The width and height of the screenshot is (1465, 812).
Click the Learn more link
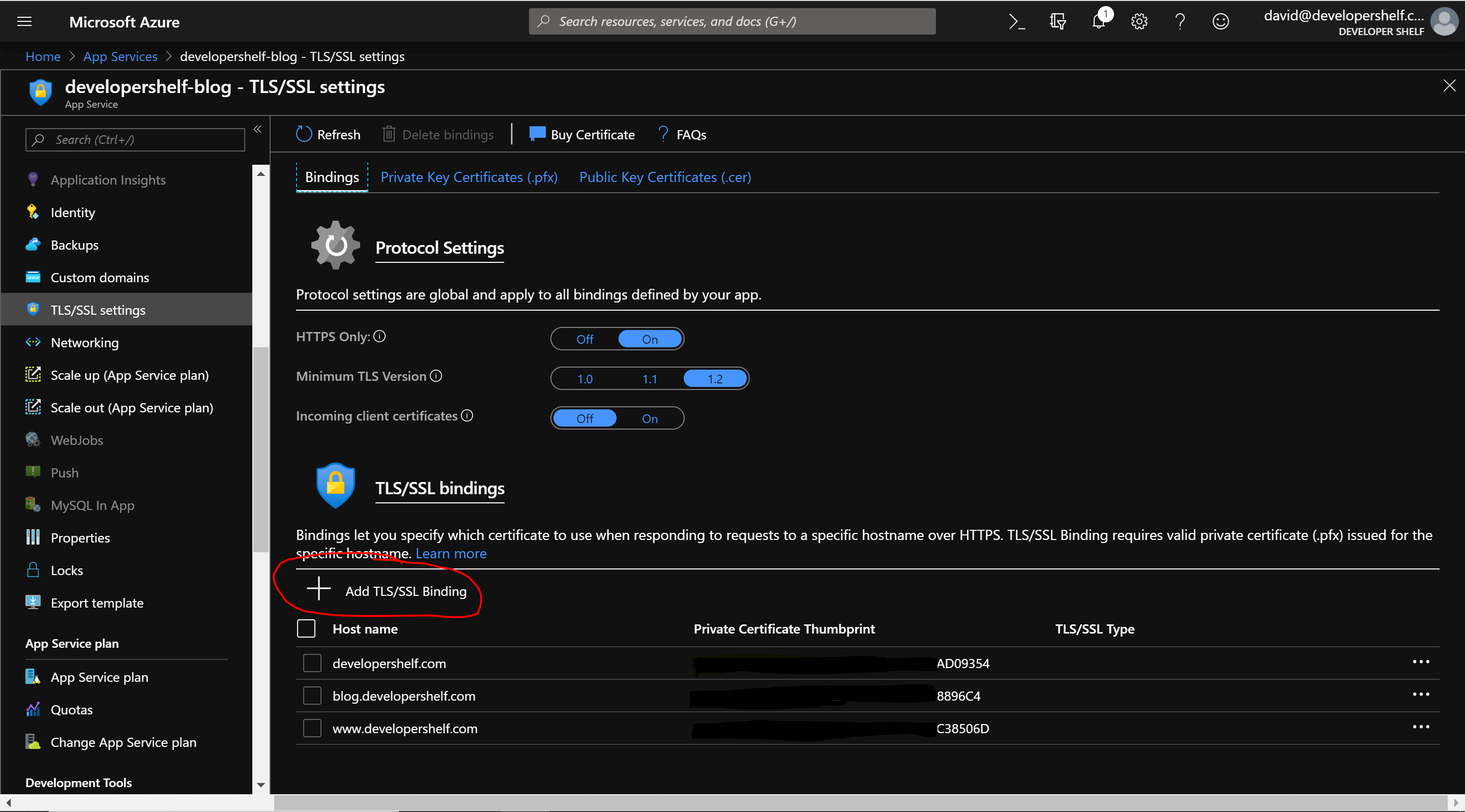(451, 553)
